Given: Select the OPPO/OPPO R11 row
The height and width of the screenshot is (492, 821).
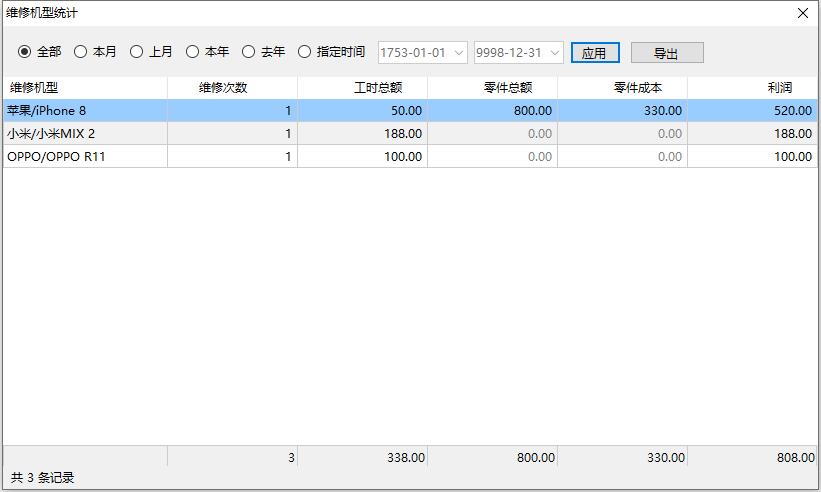Looking at the screenshot, I should point(410,156).
